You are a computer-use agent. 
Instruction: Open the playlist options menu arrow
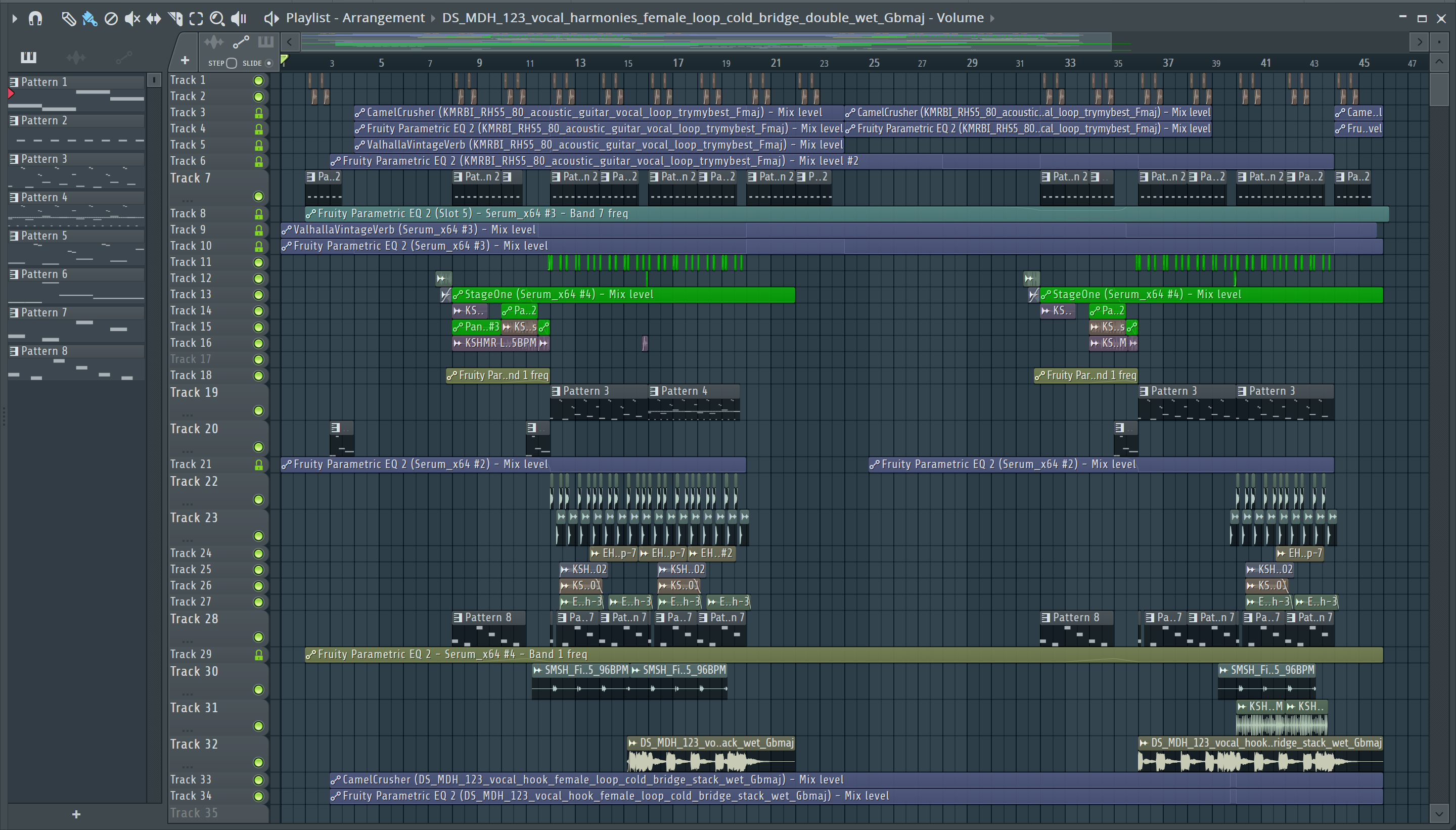coord(14,18)
